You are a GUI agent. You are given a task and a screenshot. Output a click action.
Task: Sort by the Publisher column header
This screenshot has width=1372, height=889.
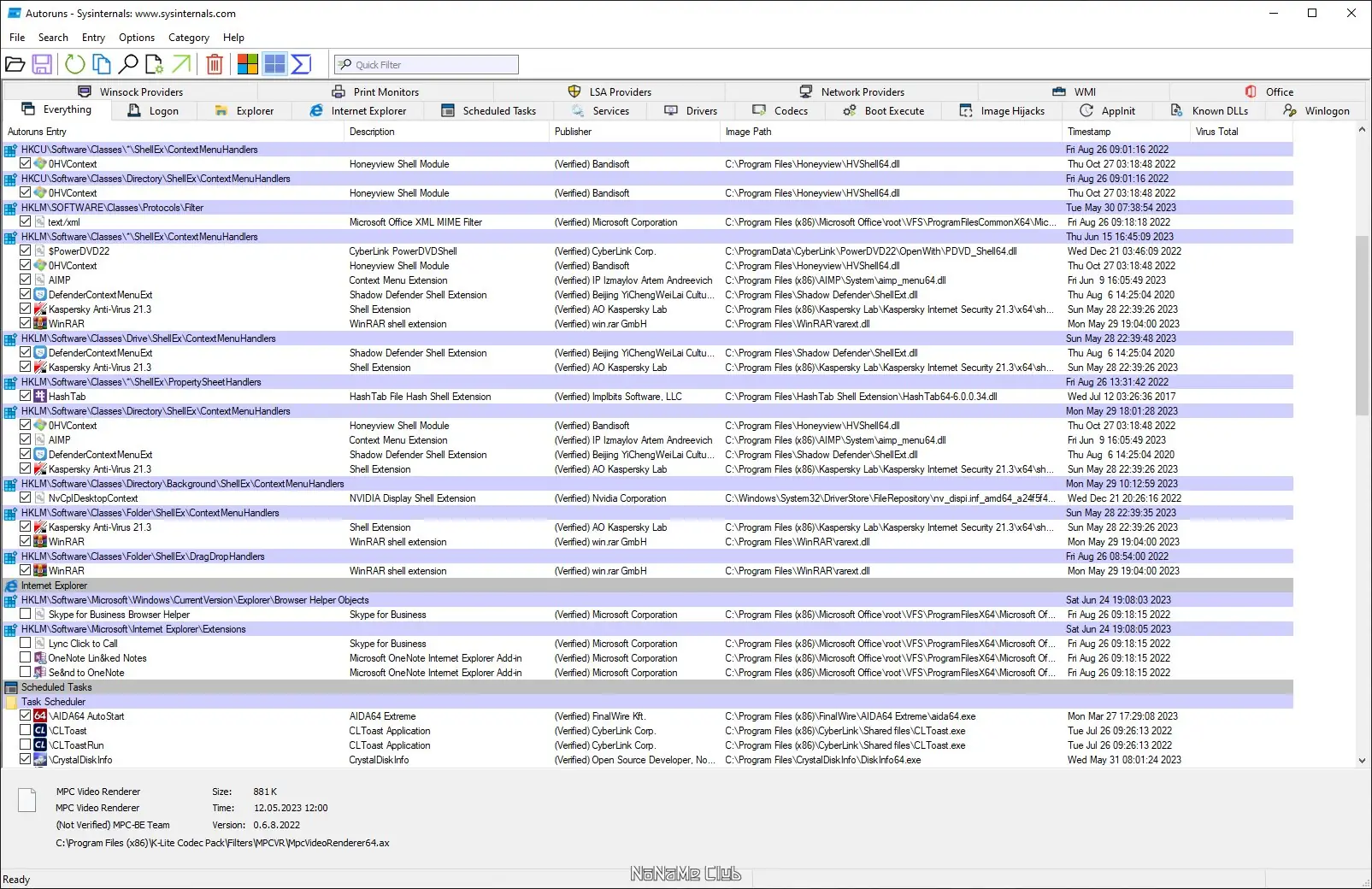click(635, 132)
